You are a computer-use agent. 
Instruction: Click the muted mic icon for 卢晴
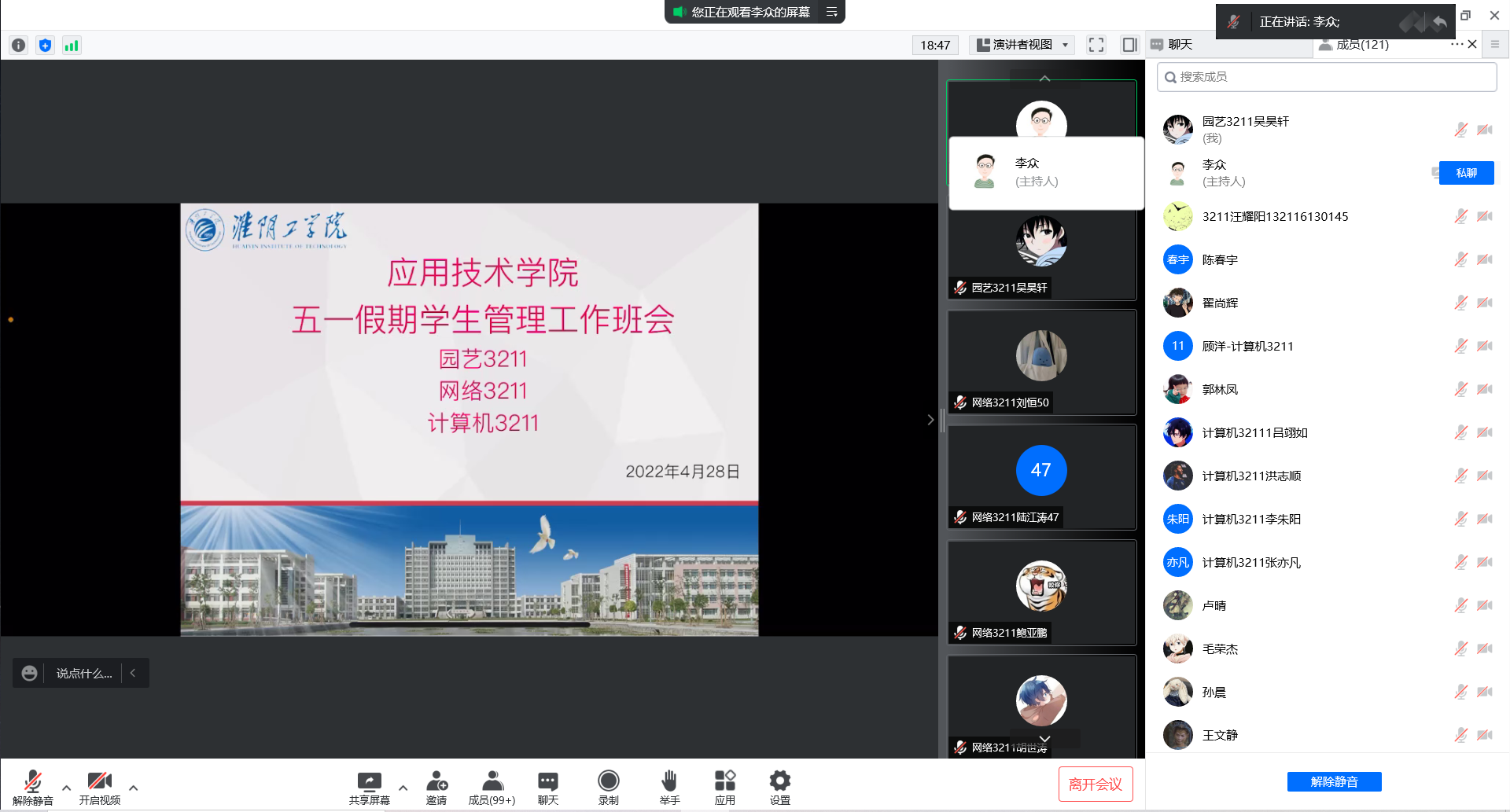1460,605
